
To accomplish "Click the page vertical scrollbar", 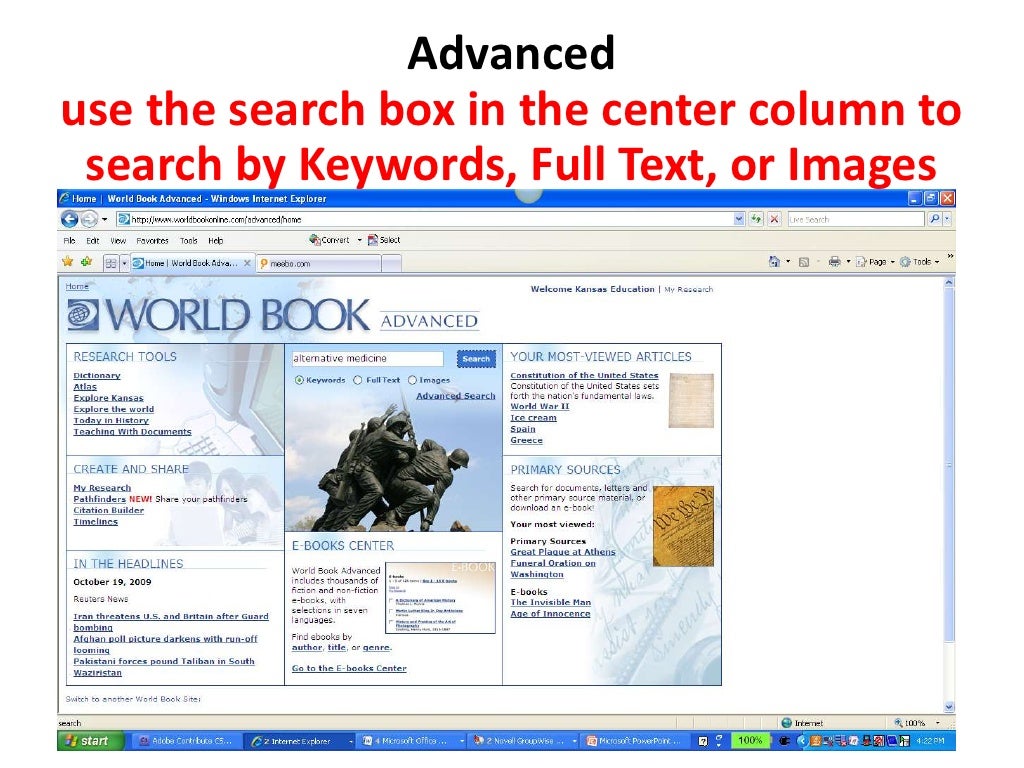I will [949, 495].
